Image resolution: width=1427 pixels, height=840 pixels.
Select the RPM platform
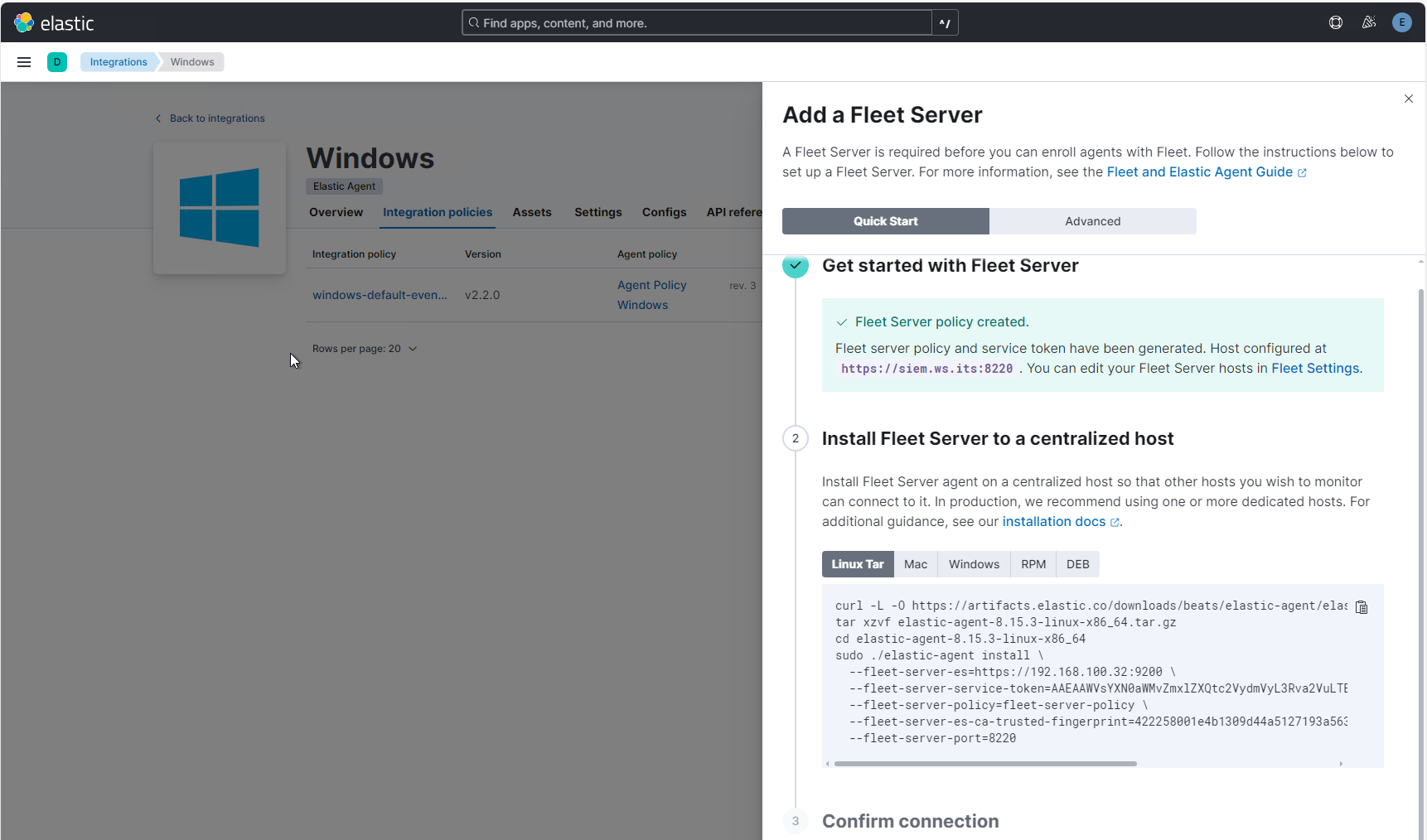click(x=1033, y=564)
